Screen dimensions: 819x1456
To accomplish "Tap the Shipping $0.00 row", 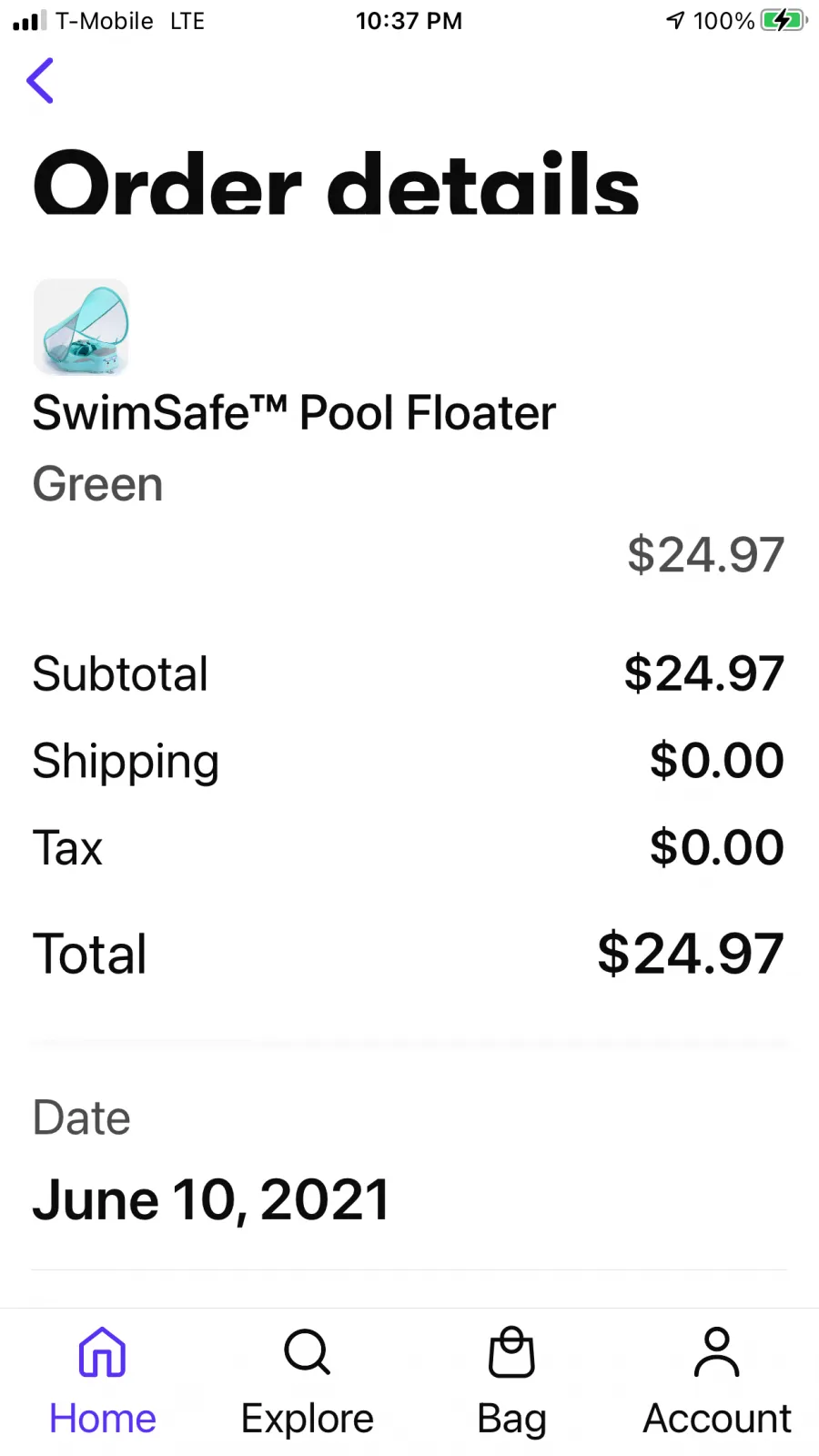I will [409, 761].
